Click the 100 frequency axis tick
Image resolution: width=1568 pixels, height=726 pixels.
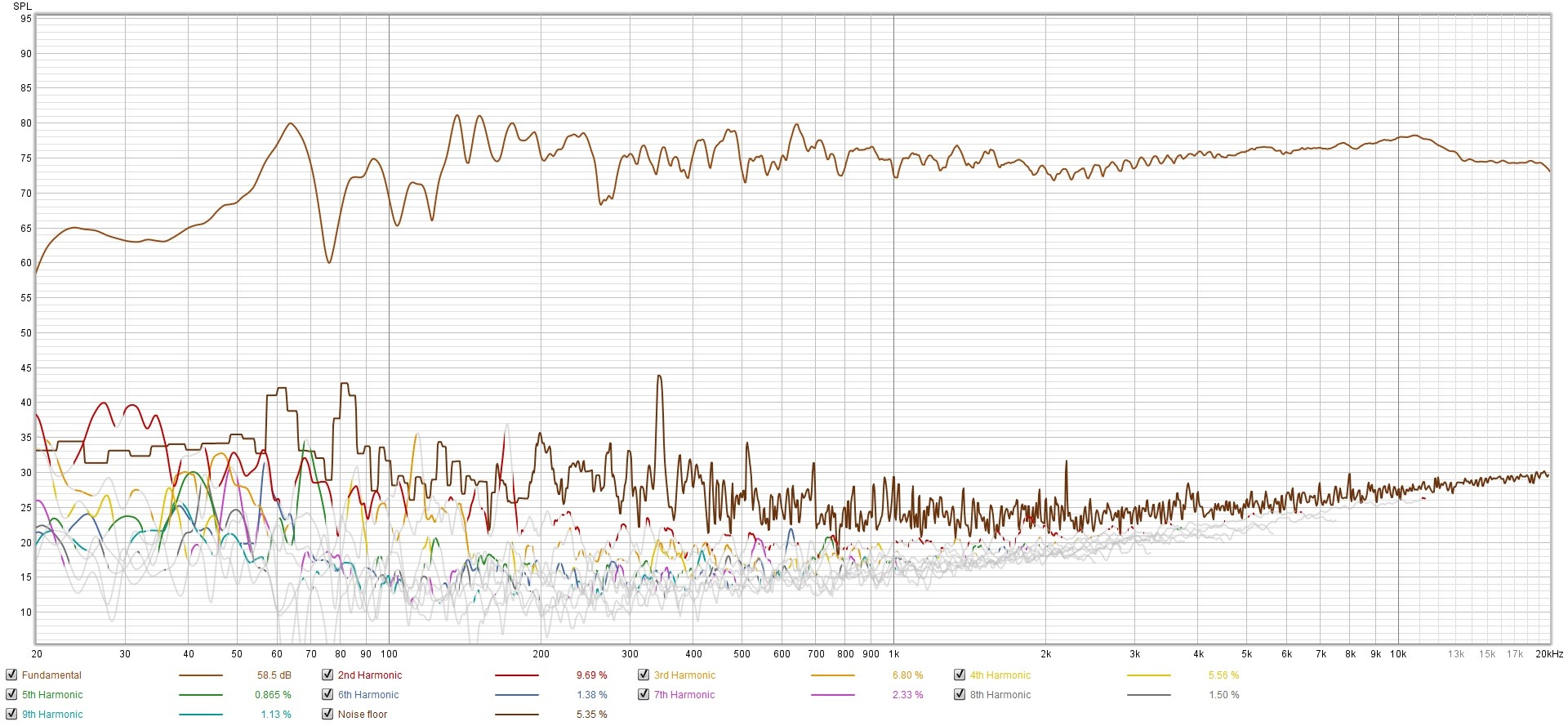tap(389, 654)
